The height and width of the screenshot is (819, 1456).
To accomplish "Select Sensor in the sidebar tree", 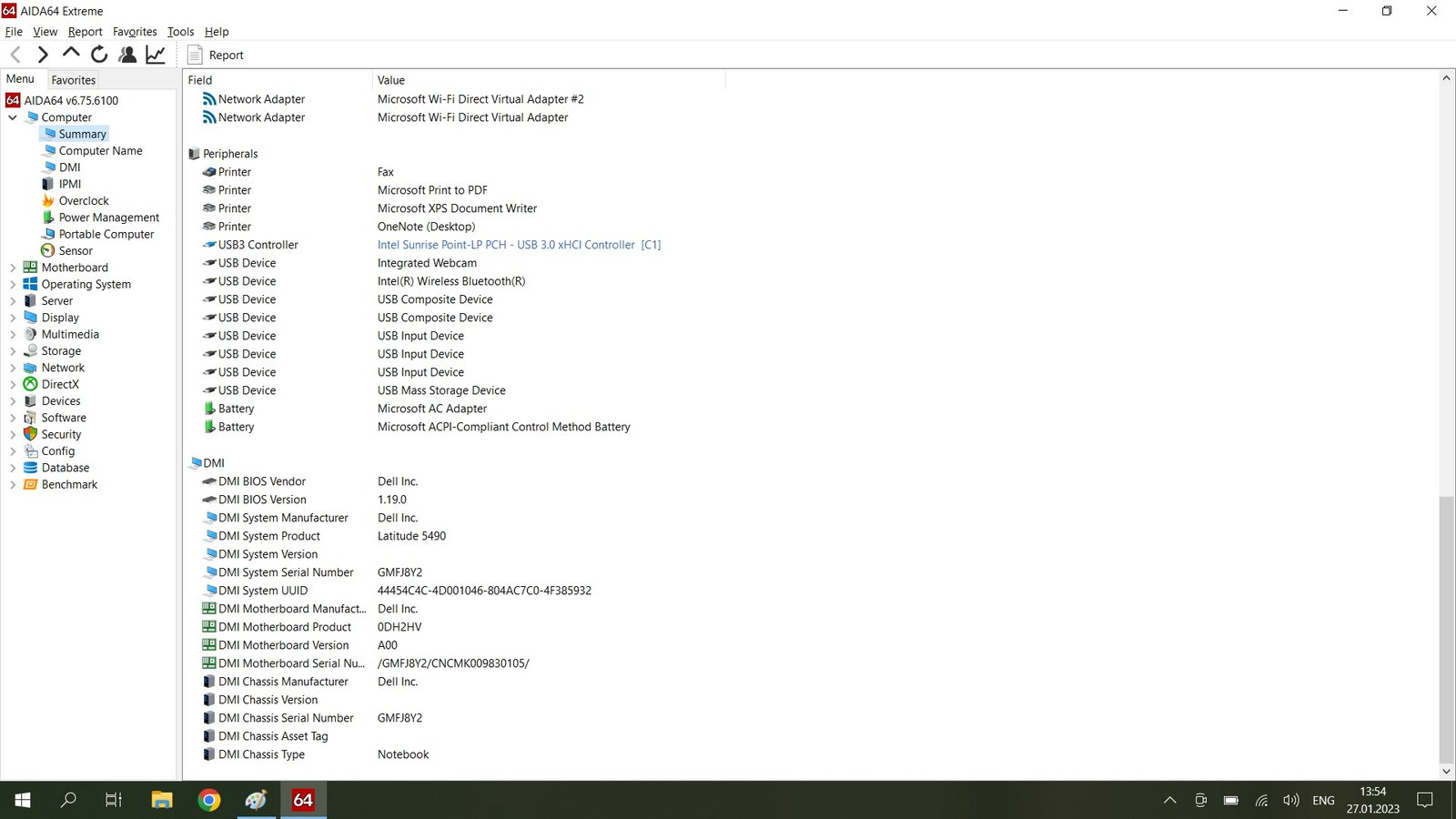I will click(x=76, y=251).
